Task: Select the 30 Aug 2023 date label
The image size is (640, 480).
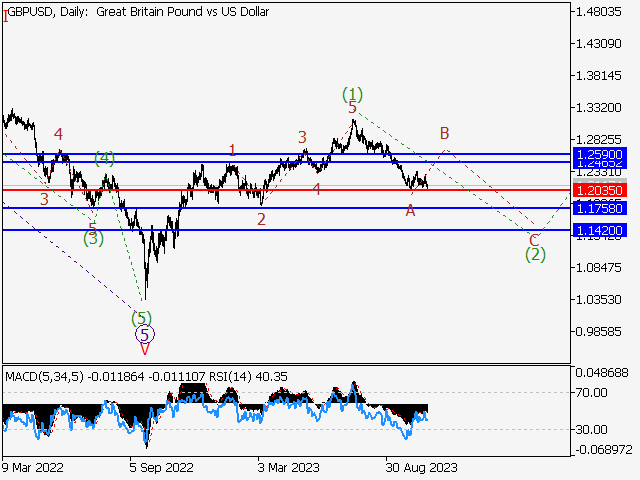Action: (421, 467)
